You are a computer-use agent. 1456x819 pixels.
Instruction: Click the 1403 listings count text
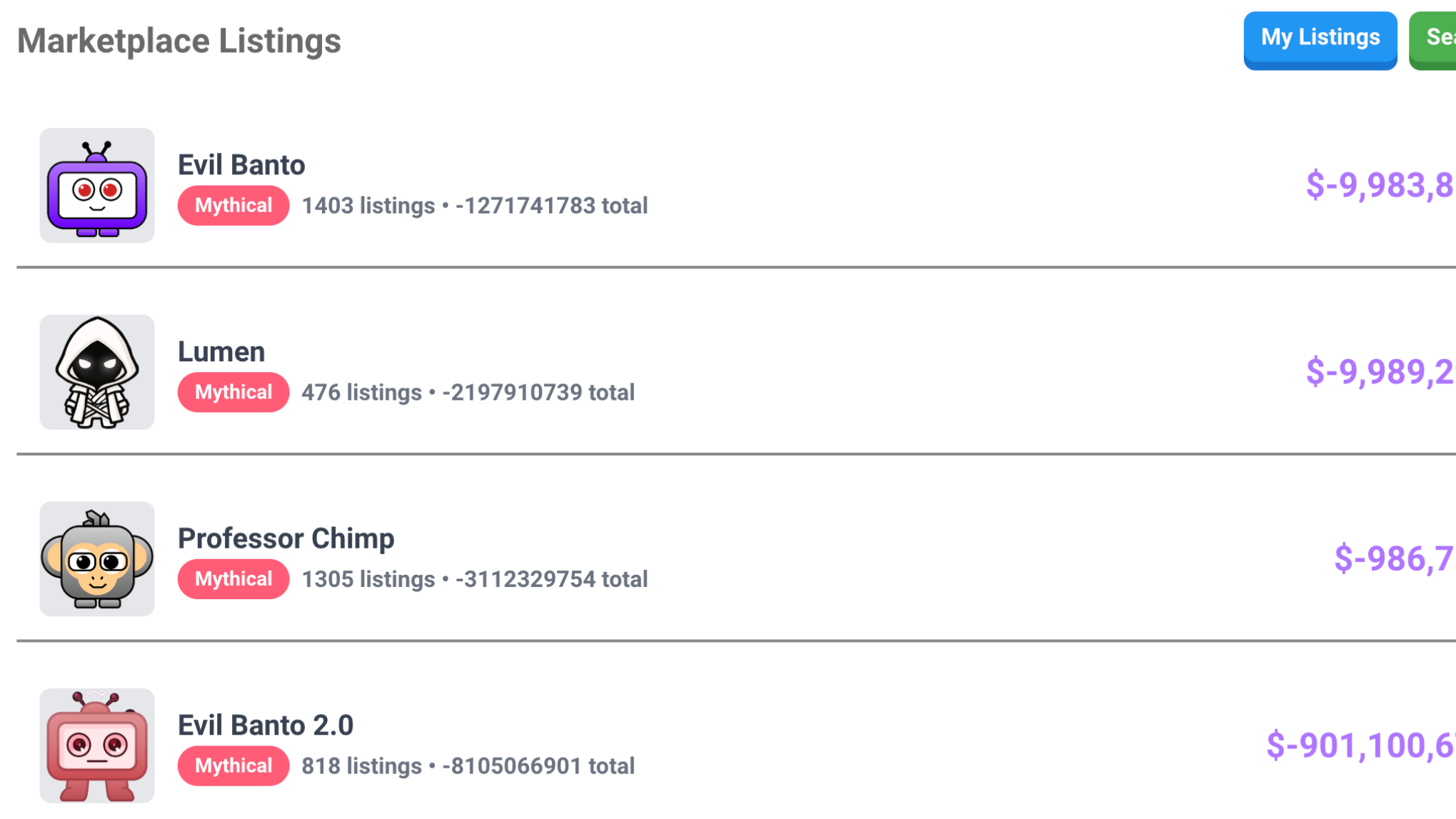tap(368, 206)
